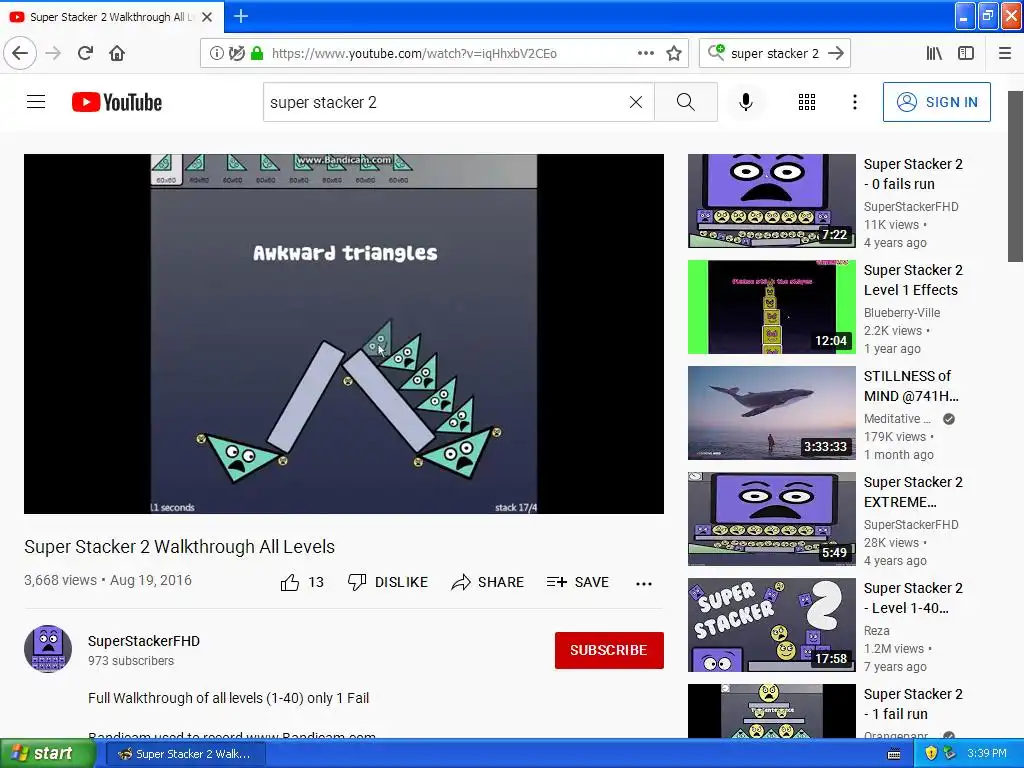
Task: Open the browser home page icon
Action: (x=117, y=54)
